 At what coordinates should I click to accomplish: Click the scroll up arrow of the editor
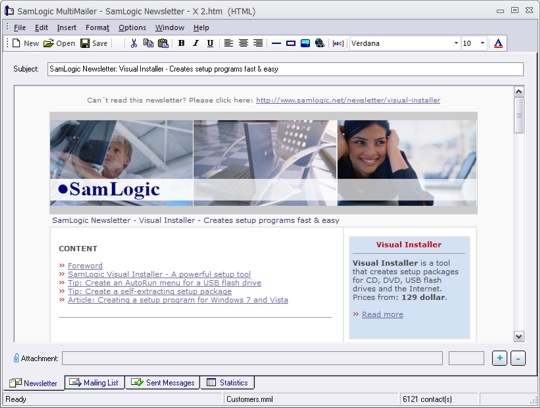click(519, 92)
